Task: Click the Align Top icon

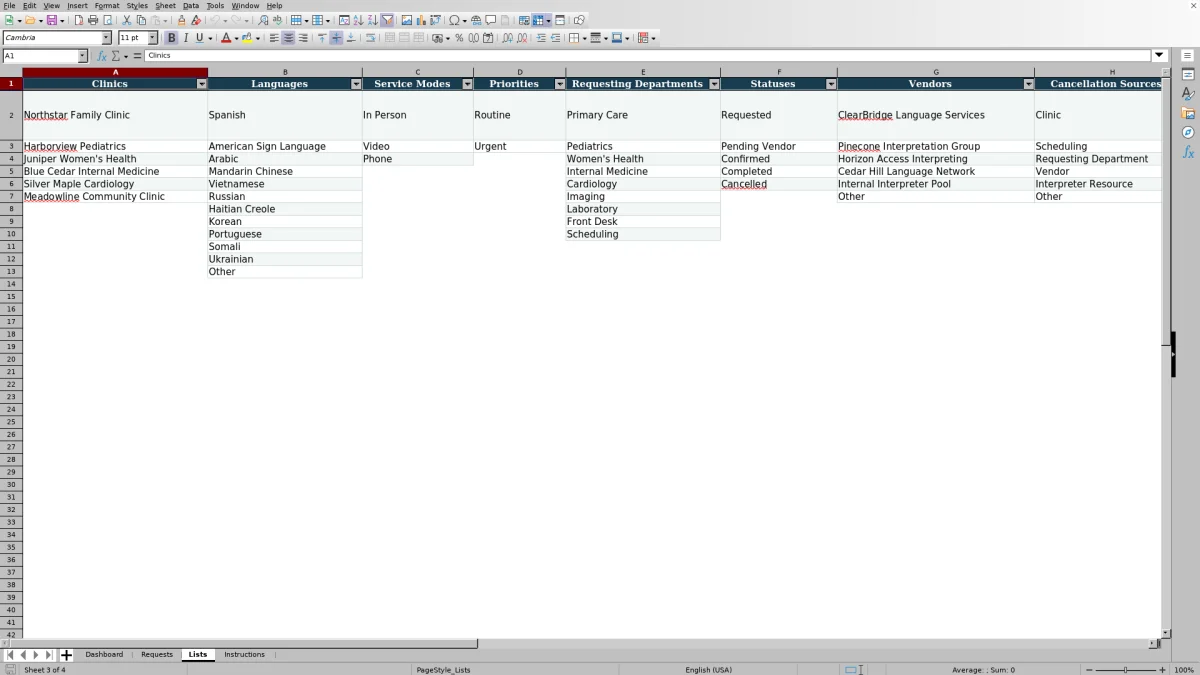Action: pos(322,38)
